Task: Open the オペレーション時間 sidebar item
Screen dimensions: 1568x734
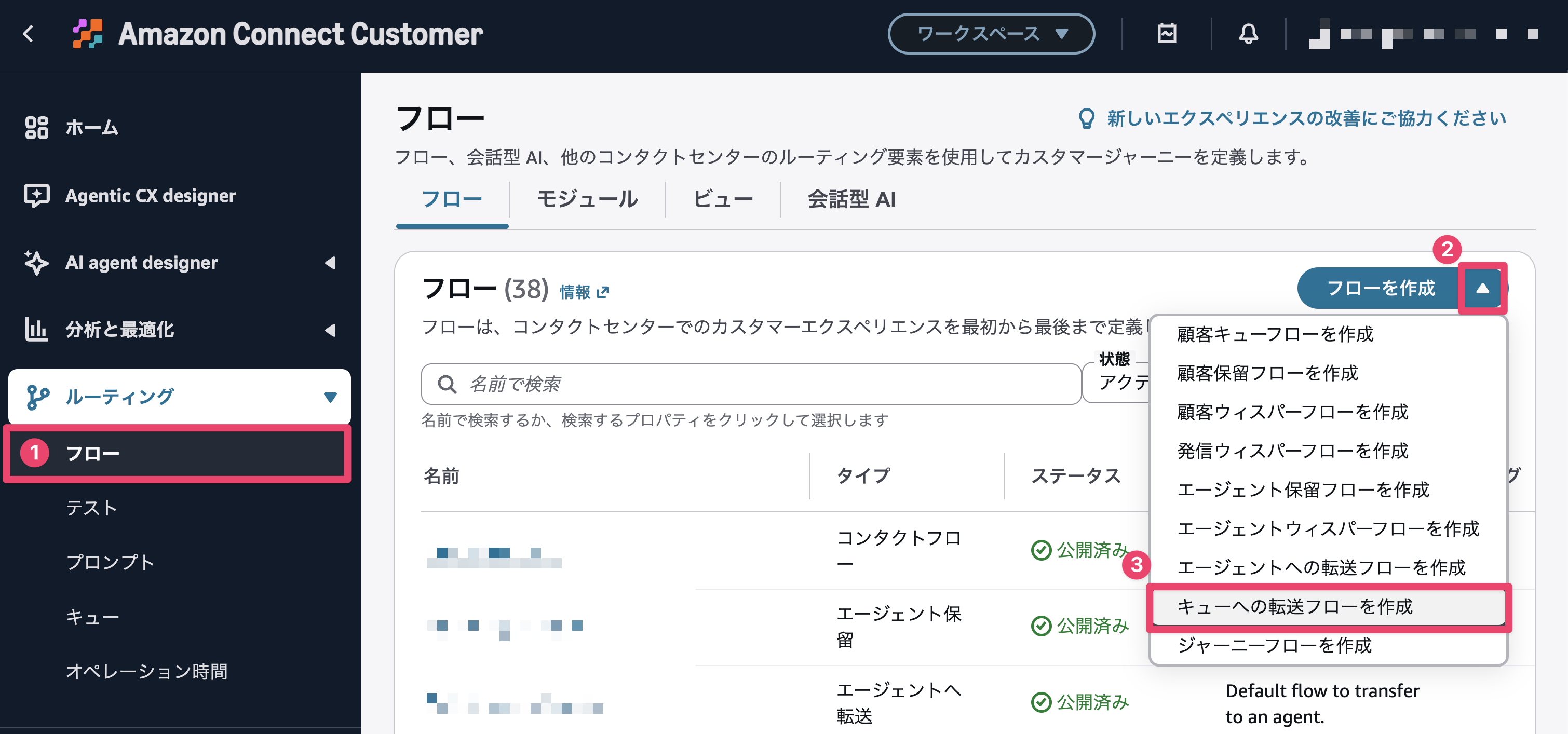Action: (147, 671)
